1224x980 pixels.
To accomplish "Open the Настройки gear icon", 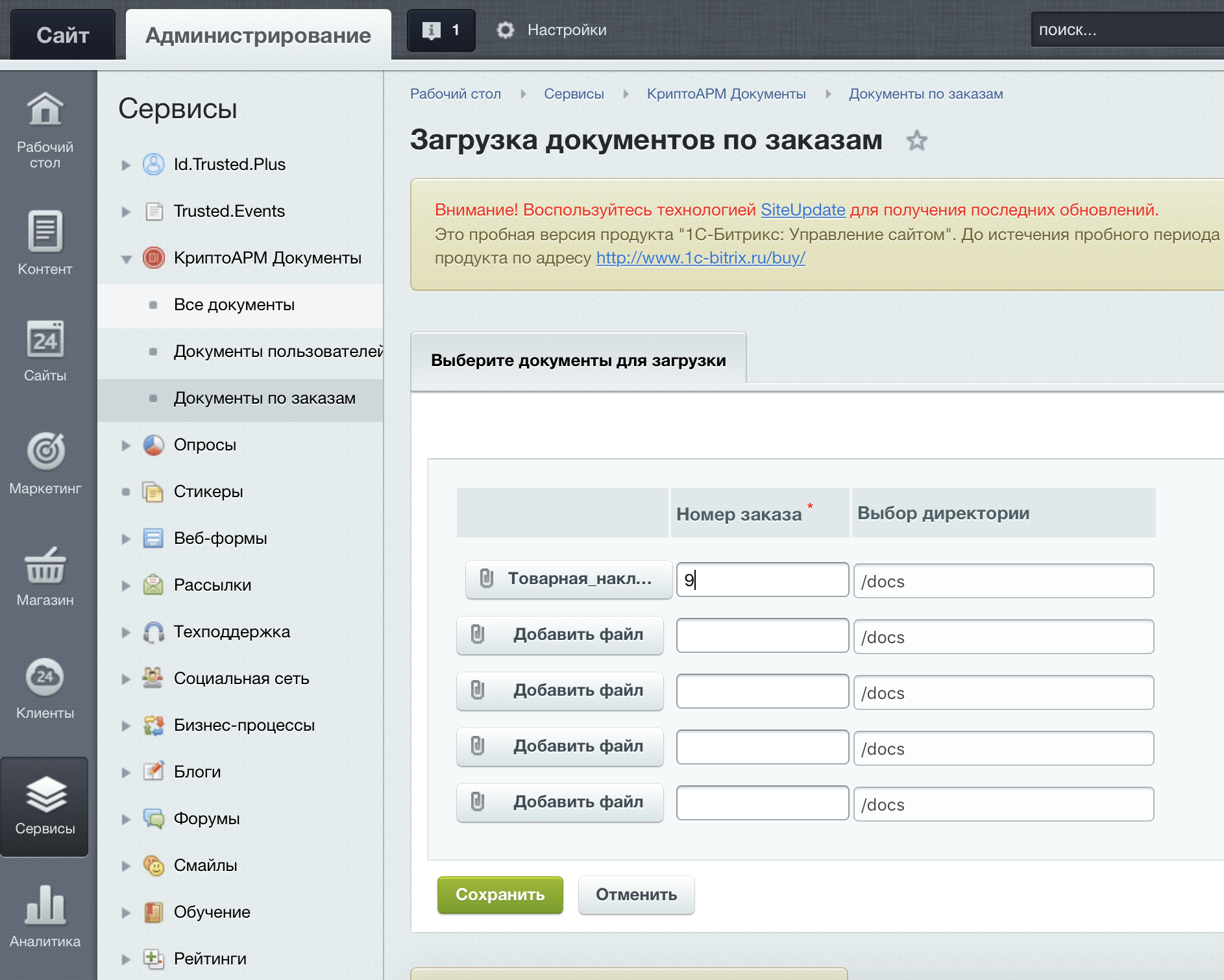I will click(x=506, y=29).
